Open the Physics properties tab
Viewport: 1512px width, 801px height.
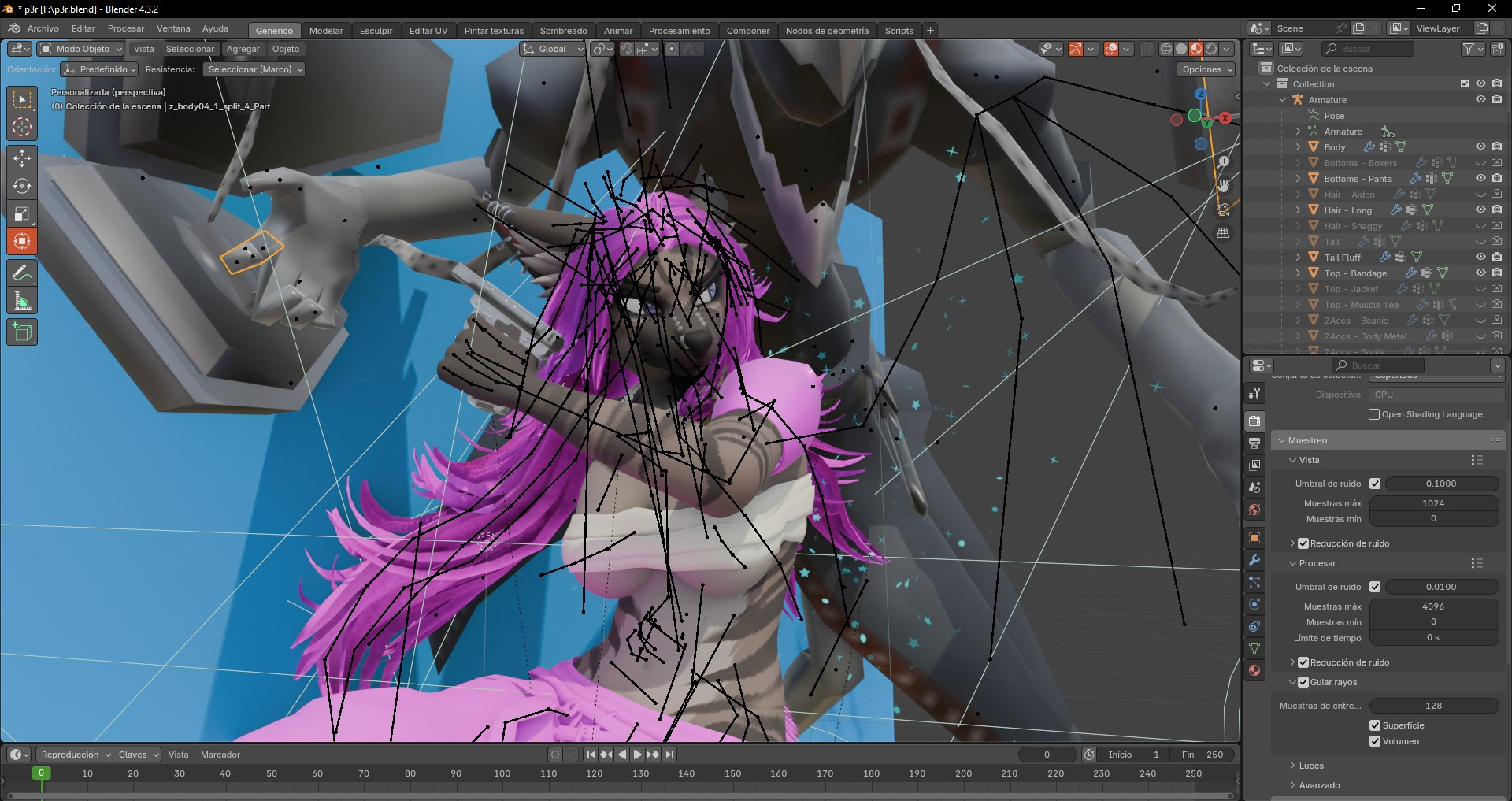click(1254, 604)
